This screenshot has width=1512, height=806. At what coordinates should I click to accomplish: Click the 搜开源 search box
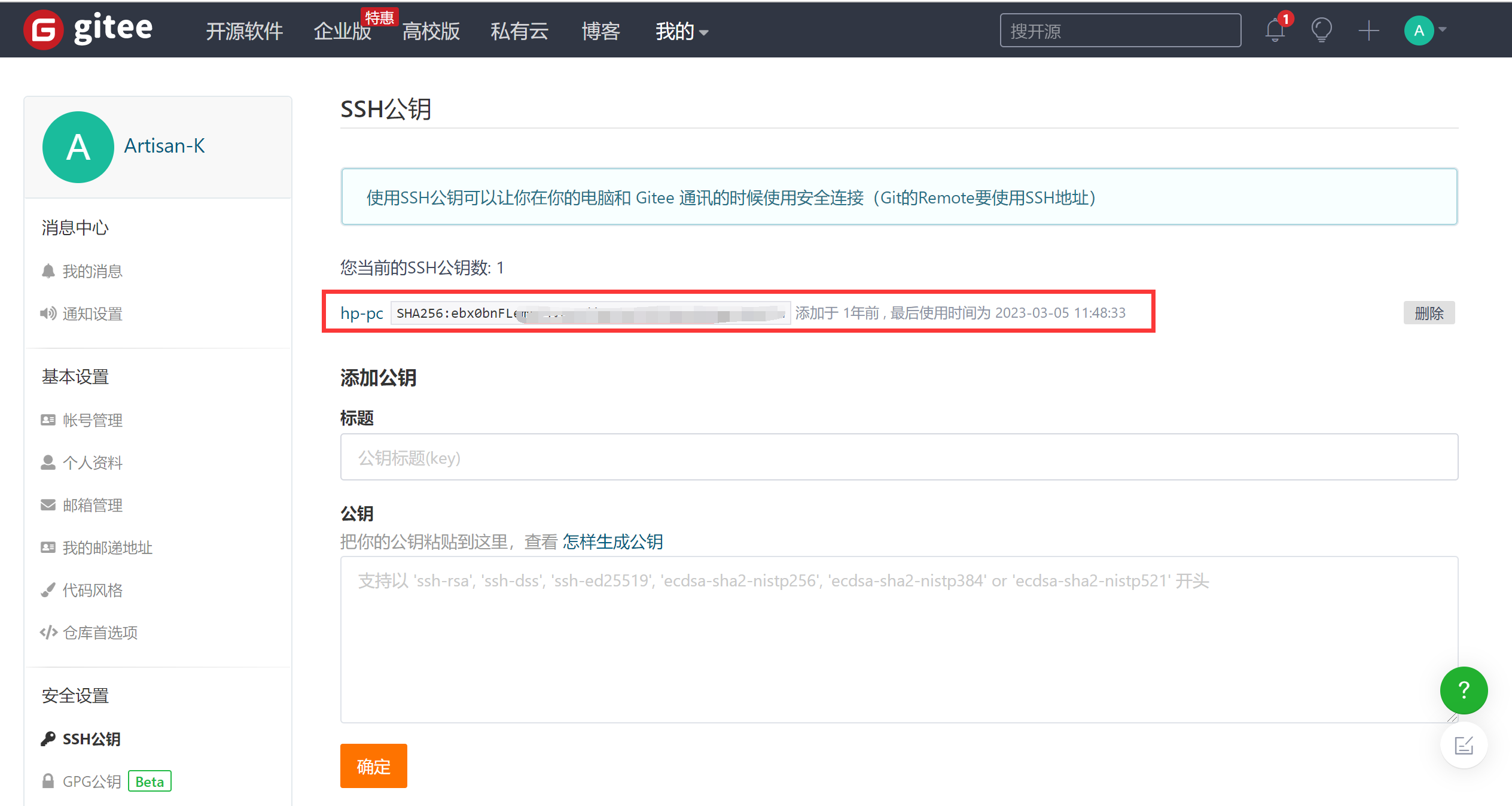coord(1120,31)
